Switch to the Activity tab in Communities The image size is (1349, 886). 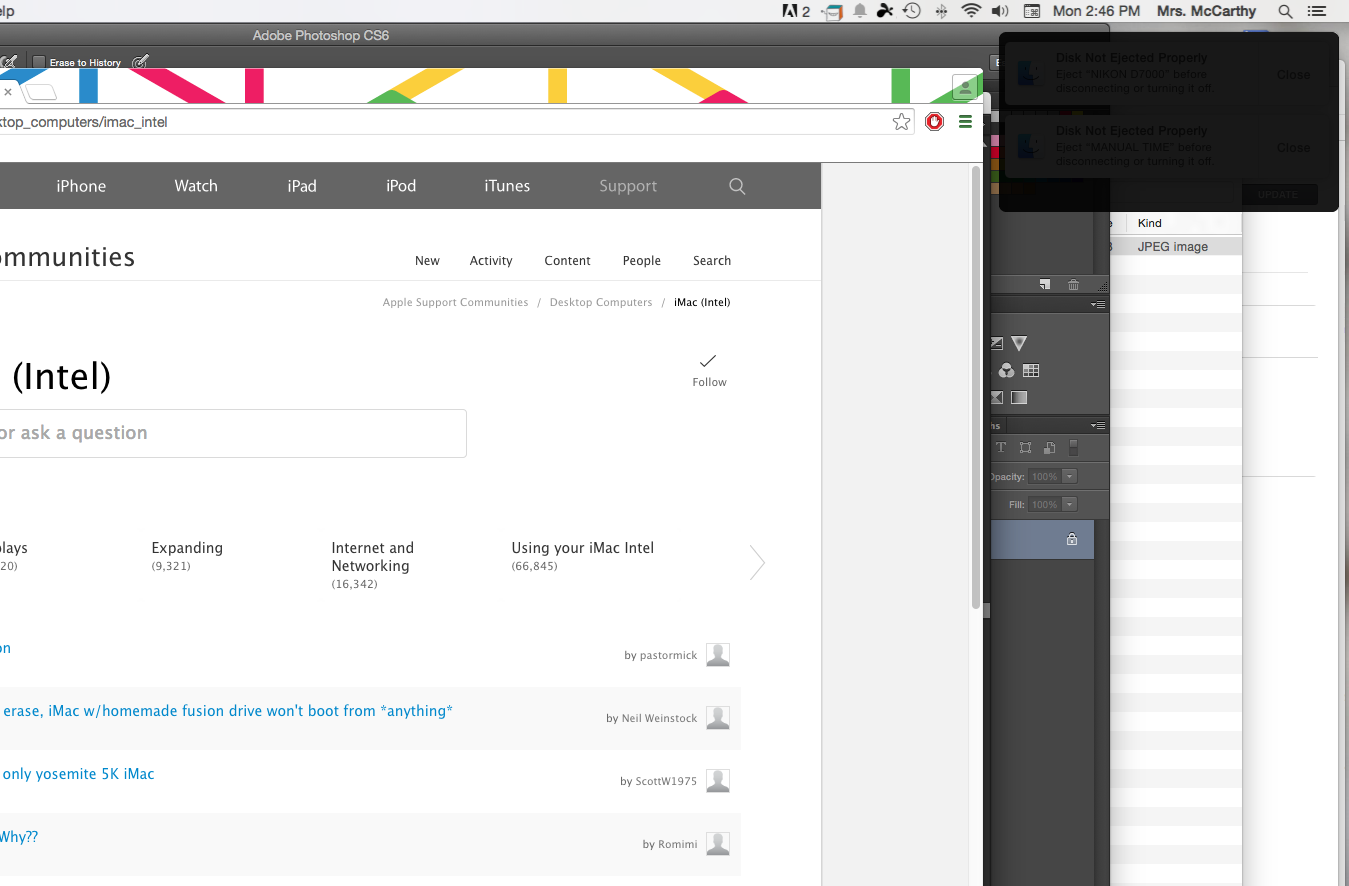tap(490, 260)
